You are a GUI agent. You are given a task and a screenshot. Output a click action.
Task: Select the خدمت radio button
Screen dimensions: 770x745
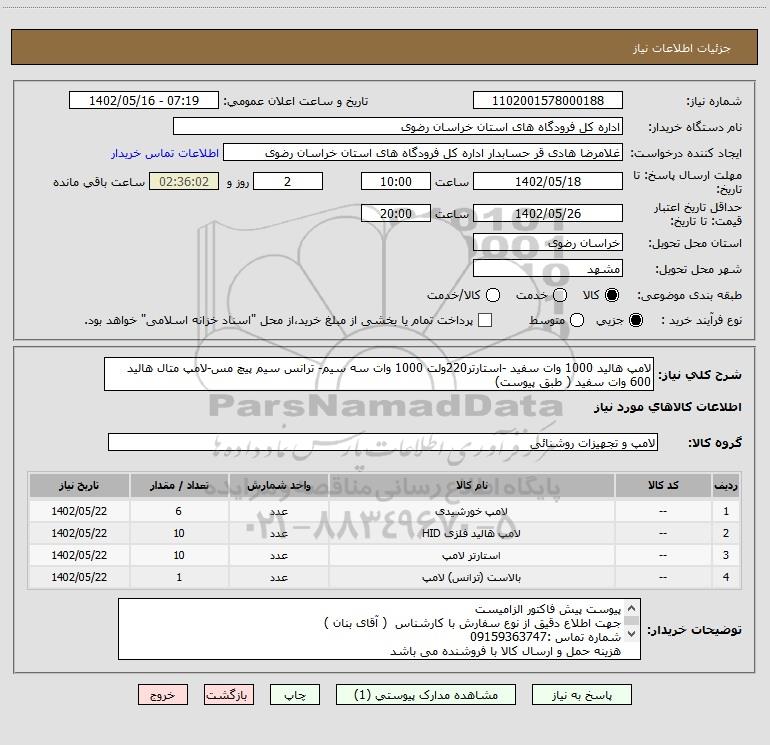coord(560,295)
